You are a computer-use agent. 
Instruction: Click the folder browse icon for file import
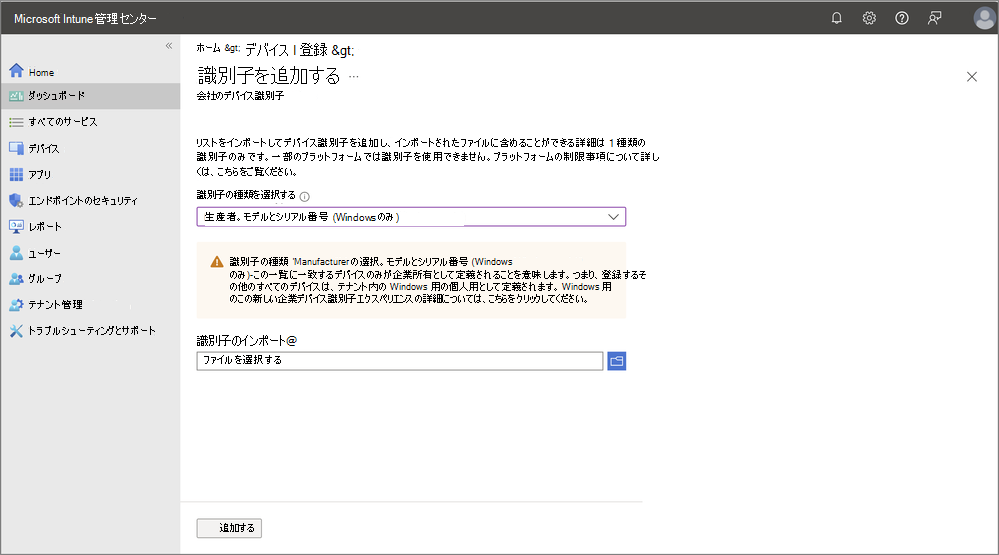coord(617,360)
